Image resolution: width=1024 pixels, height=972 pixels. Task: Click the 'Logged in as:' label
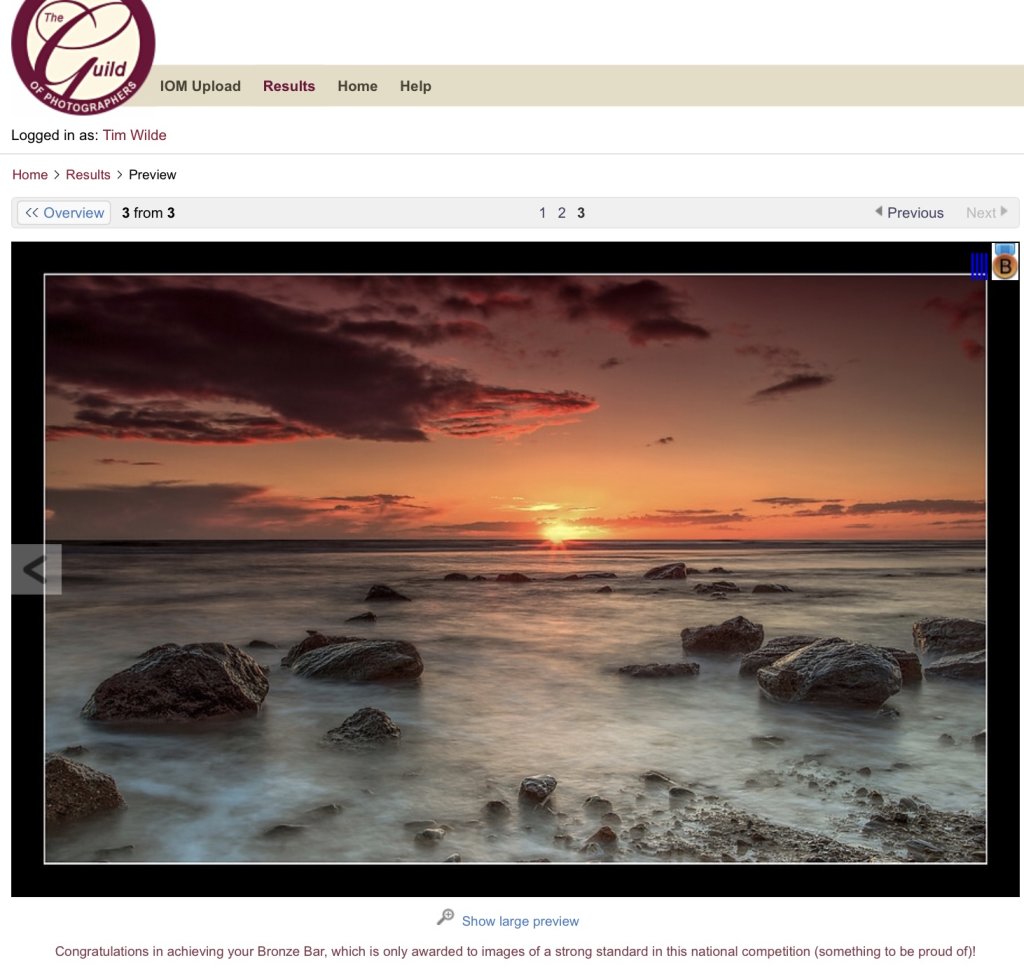click(x=55, y=135)
